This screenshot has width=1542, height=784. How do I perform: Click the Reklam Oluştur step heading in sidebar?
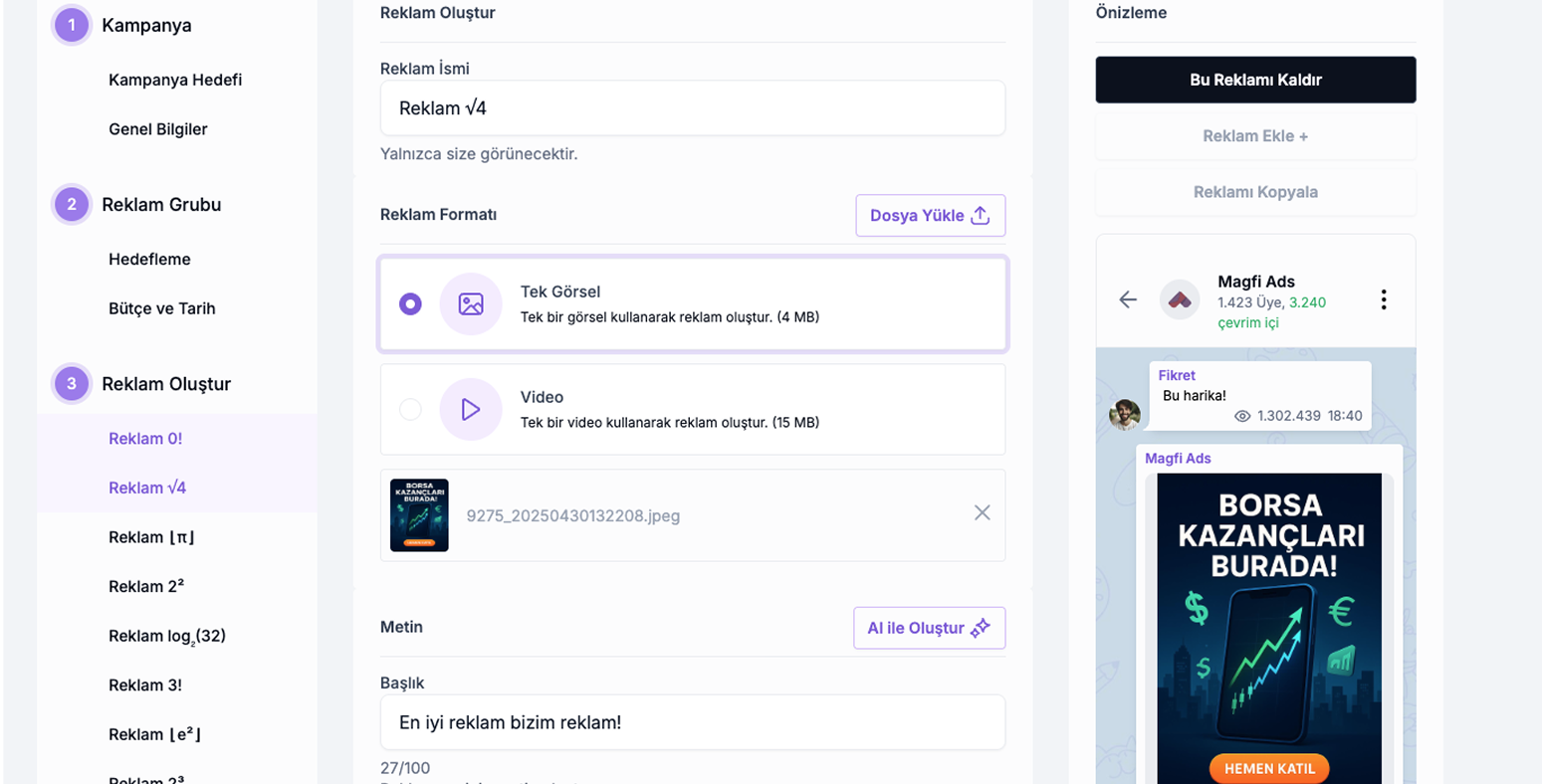(x=166, y=384)
